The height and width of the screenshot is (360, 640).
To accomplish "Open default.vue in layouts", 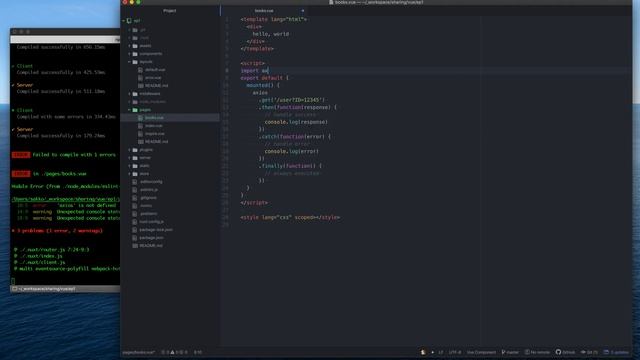I will pyautogui.click(x=155, y=70).
